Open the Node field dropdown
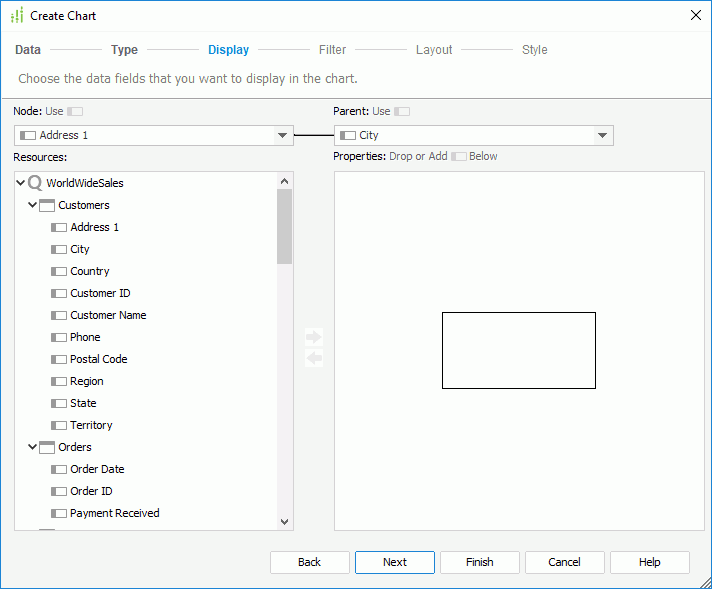The width and height of the screenshot is (712, 589). click(282, 135)
